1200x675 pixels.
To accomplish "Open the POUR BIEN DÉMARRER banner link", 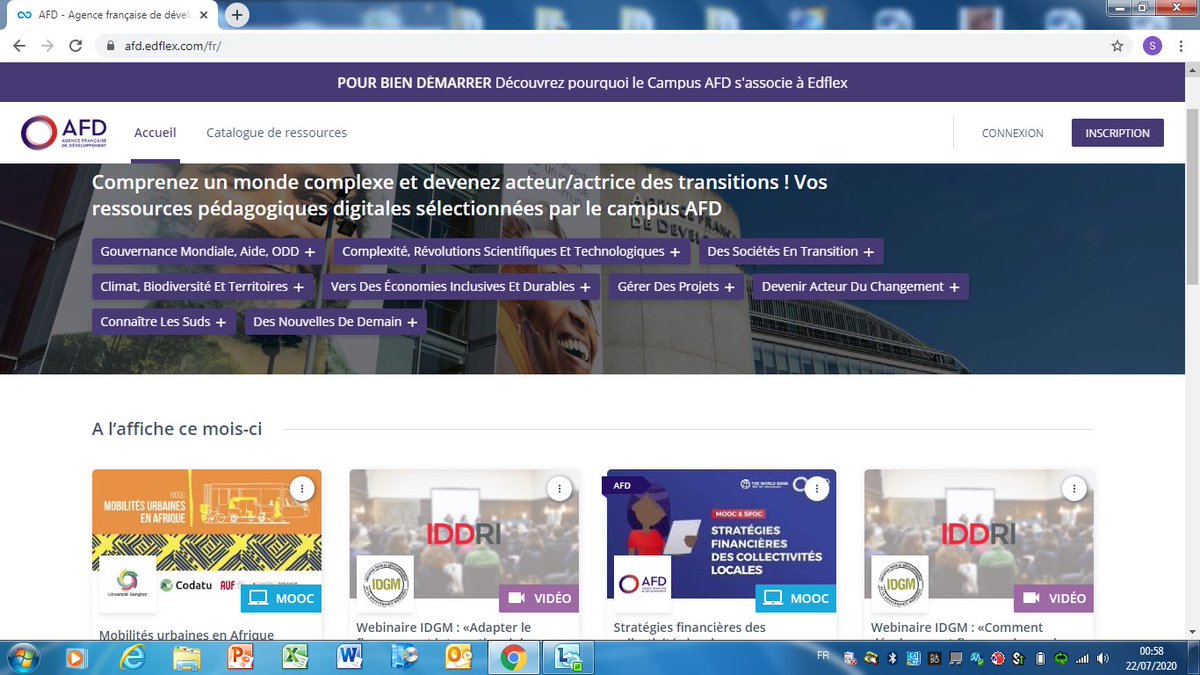I will [592, 83].
